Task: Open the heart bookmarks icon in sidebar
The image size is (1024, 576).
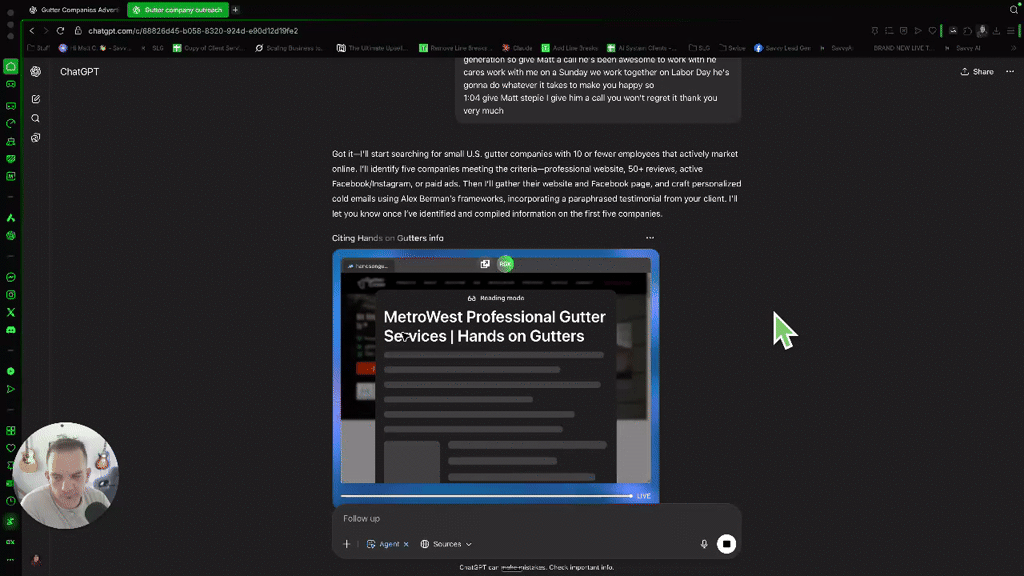Action: (10, 449)
